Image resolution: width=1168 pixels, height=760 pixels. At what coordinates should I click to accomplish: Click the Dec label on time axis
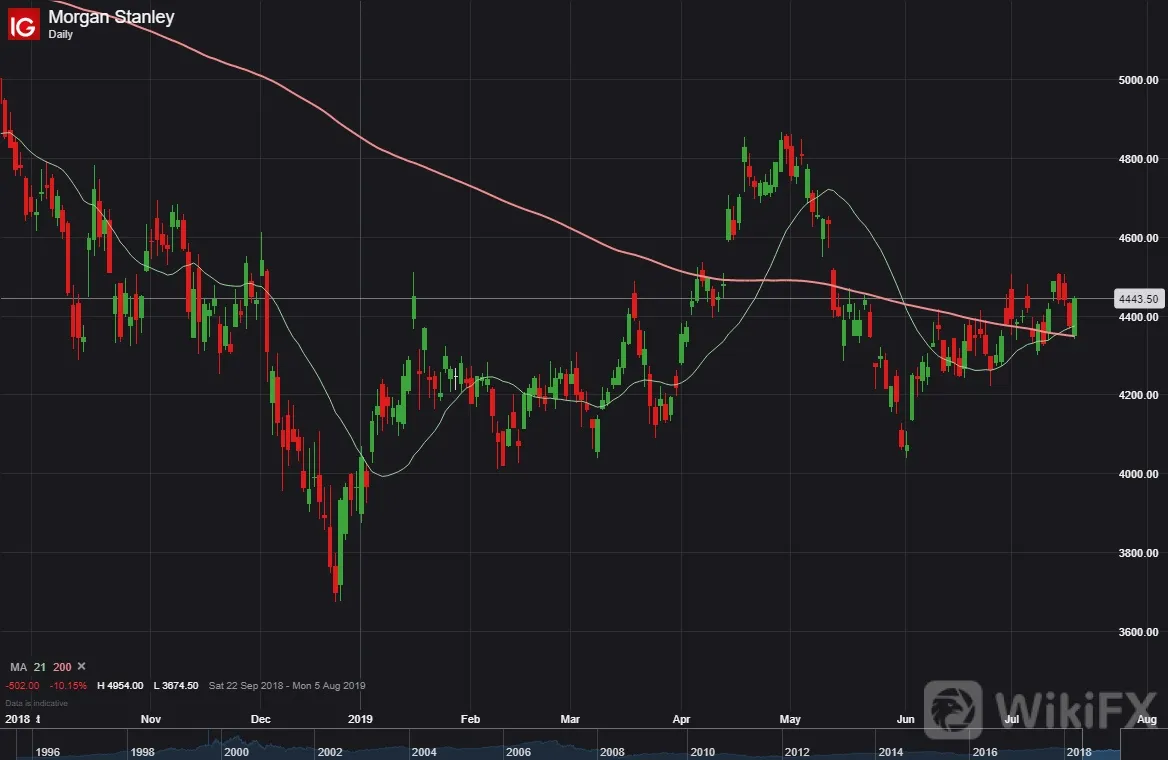(x=261, y=719)
